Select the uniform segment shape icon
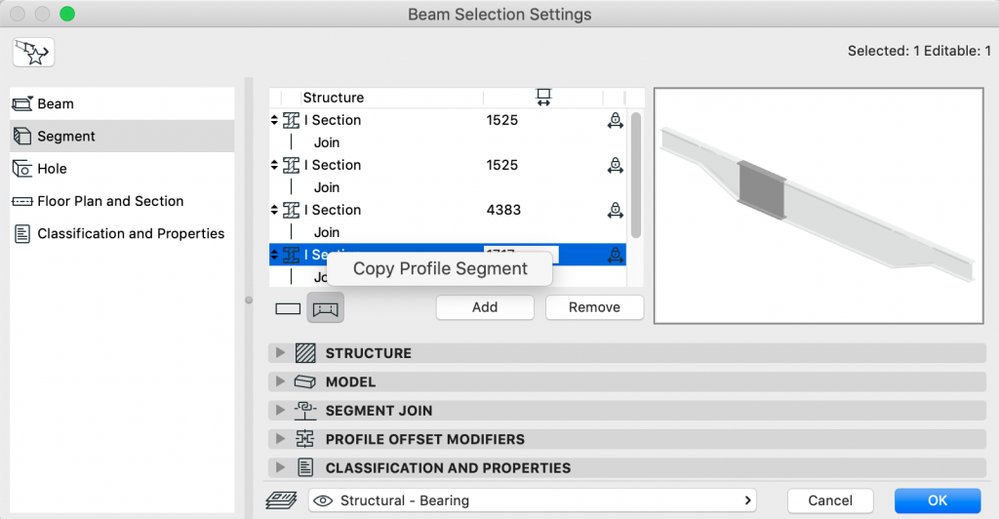This screenshot has width=999, height=519. pos(288,309)
